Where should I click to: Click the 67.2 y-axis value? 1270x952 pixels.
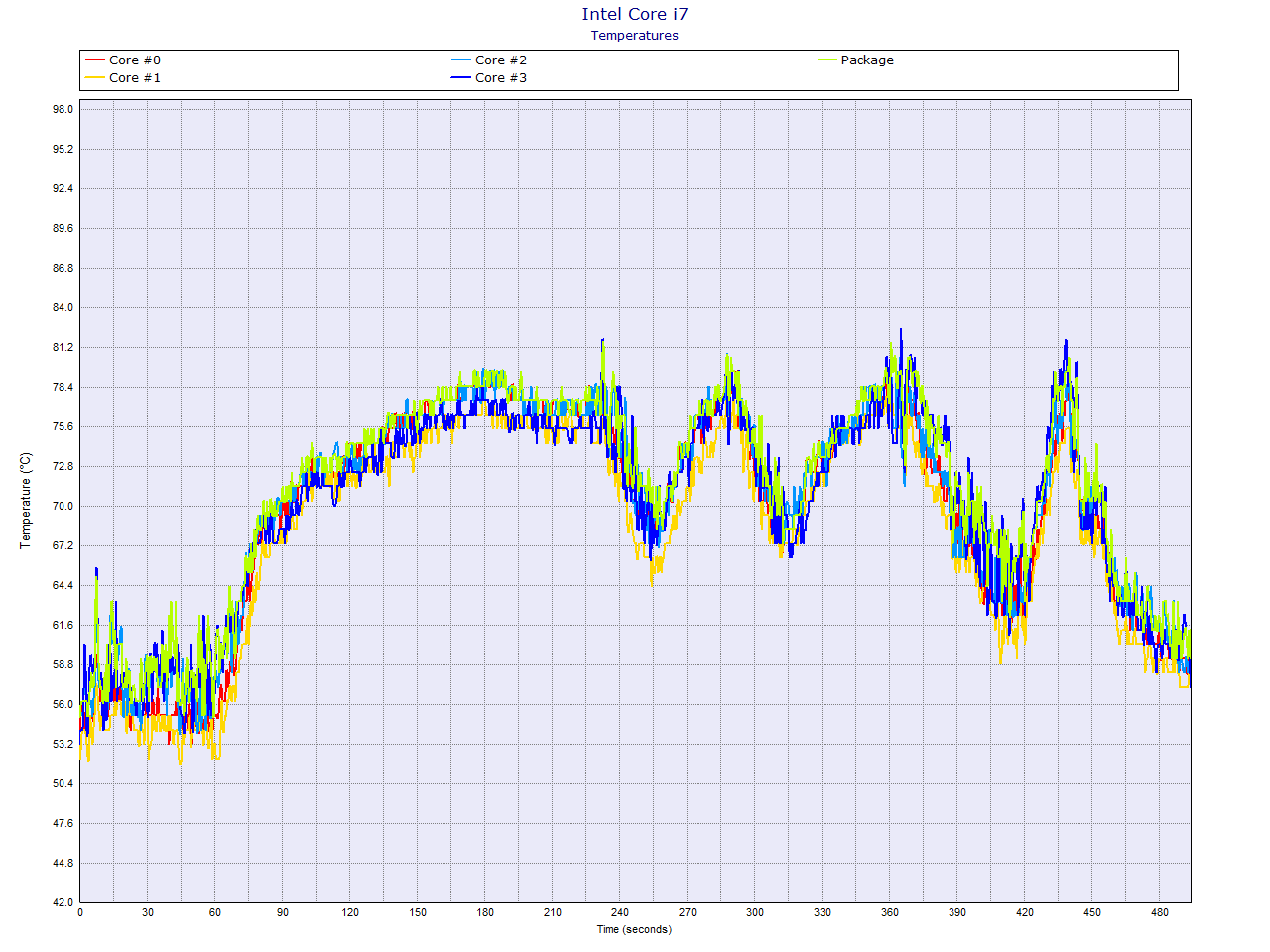[63, 545]
